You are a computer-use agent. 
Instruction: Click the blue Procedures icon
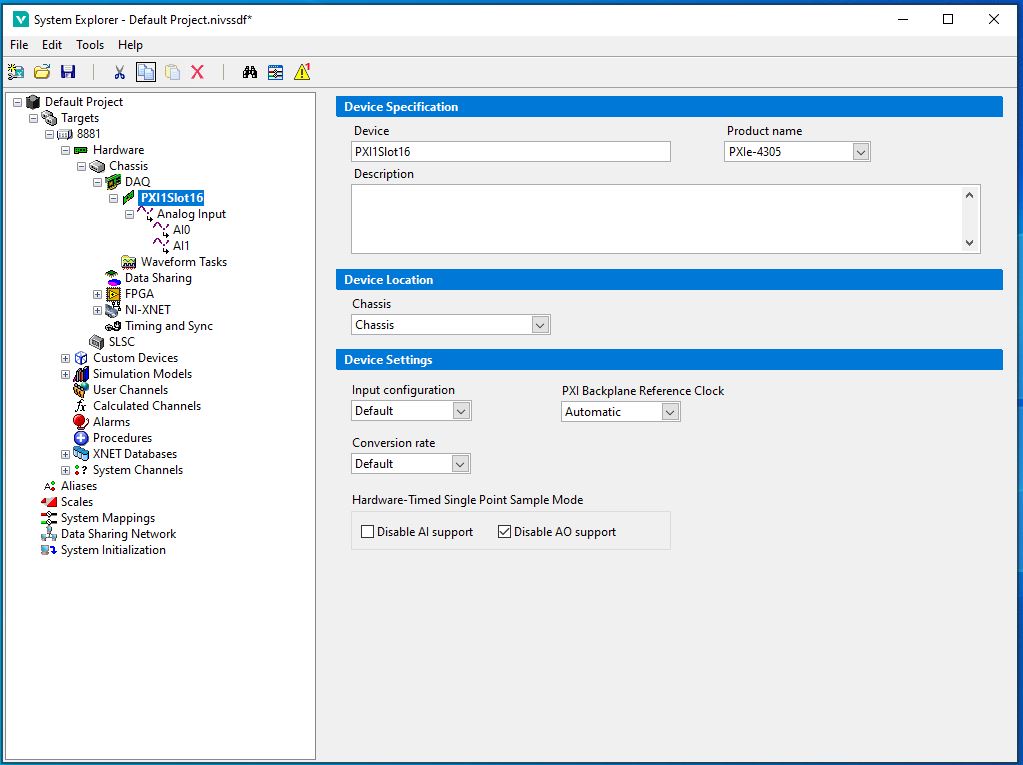pos(81,438)
